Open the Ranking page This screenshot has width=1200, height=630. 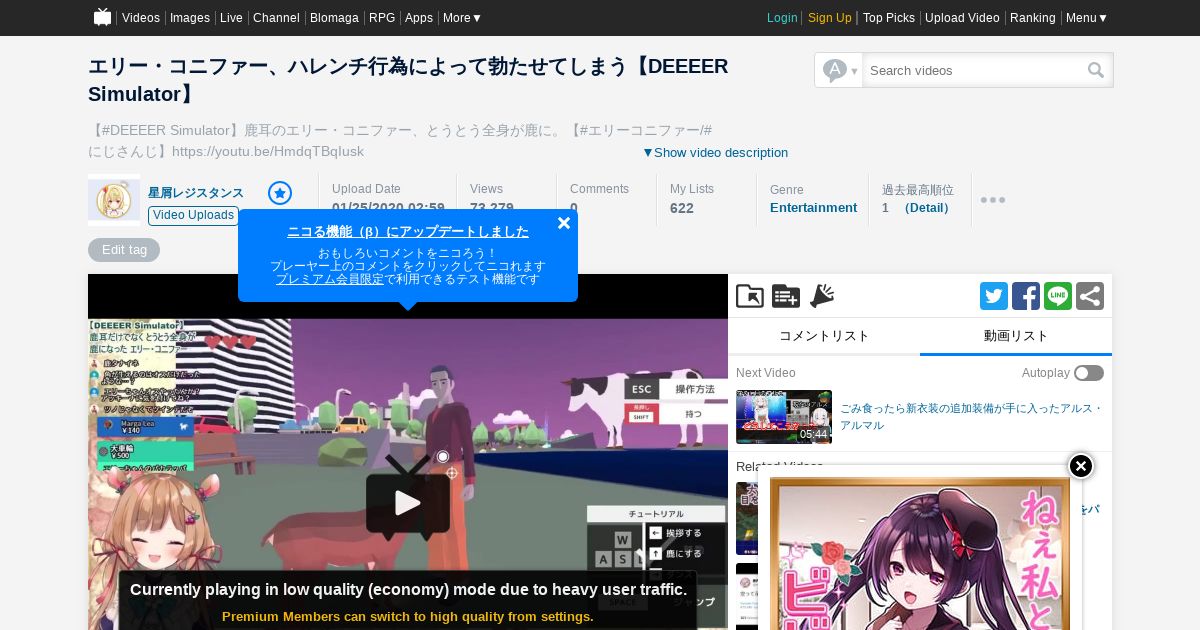click(1033, 18)
